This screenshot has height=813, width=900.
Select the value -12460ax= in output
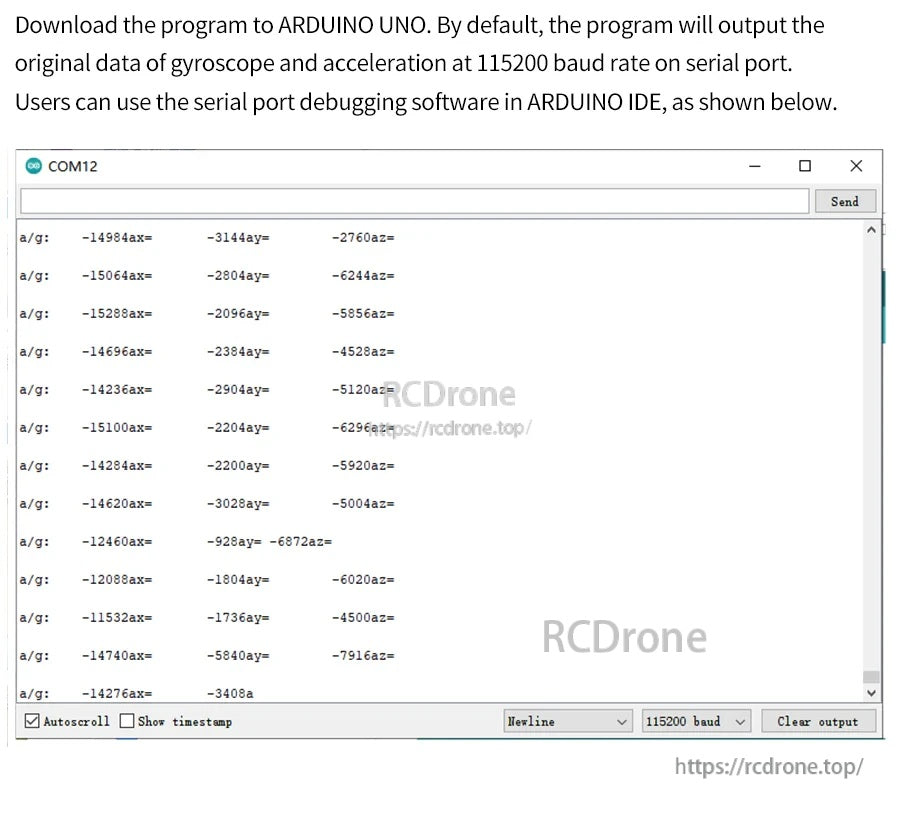117,541
